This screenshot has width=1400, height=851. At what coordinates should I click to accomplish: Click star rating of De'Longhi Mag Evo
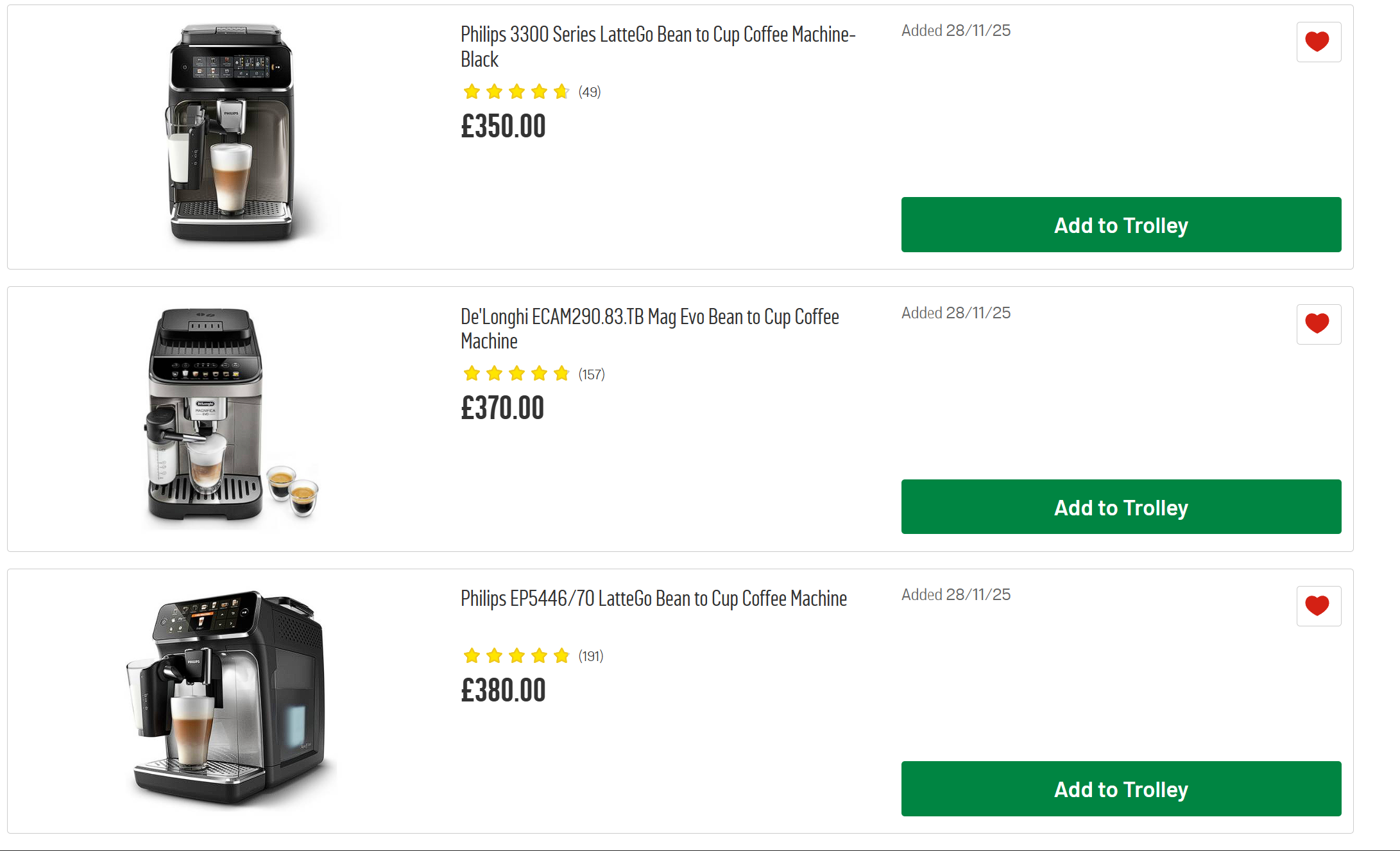(x=516, y=374)
